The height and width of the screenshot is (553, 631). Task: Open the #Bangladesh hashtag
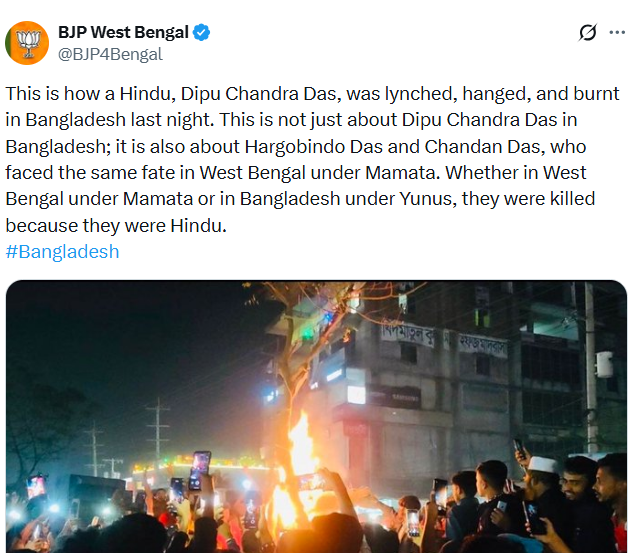(x=63, y=251)
